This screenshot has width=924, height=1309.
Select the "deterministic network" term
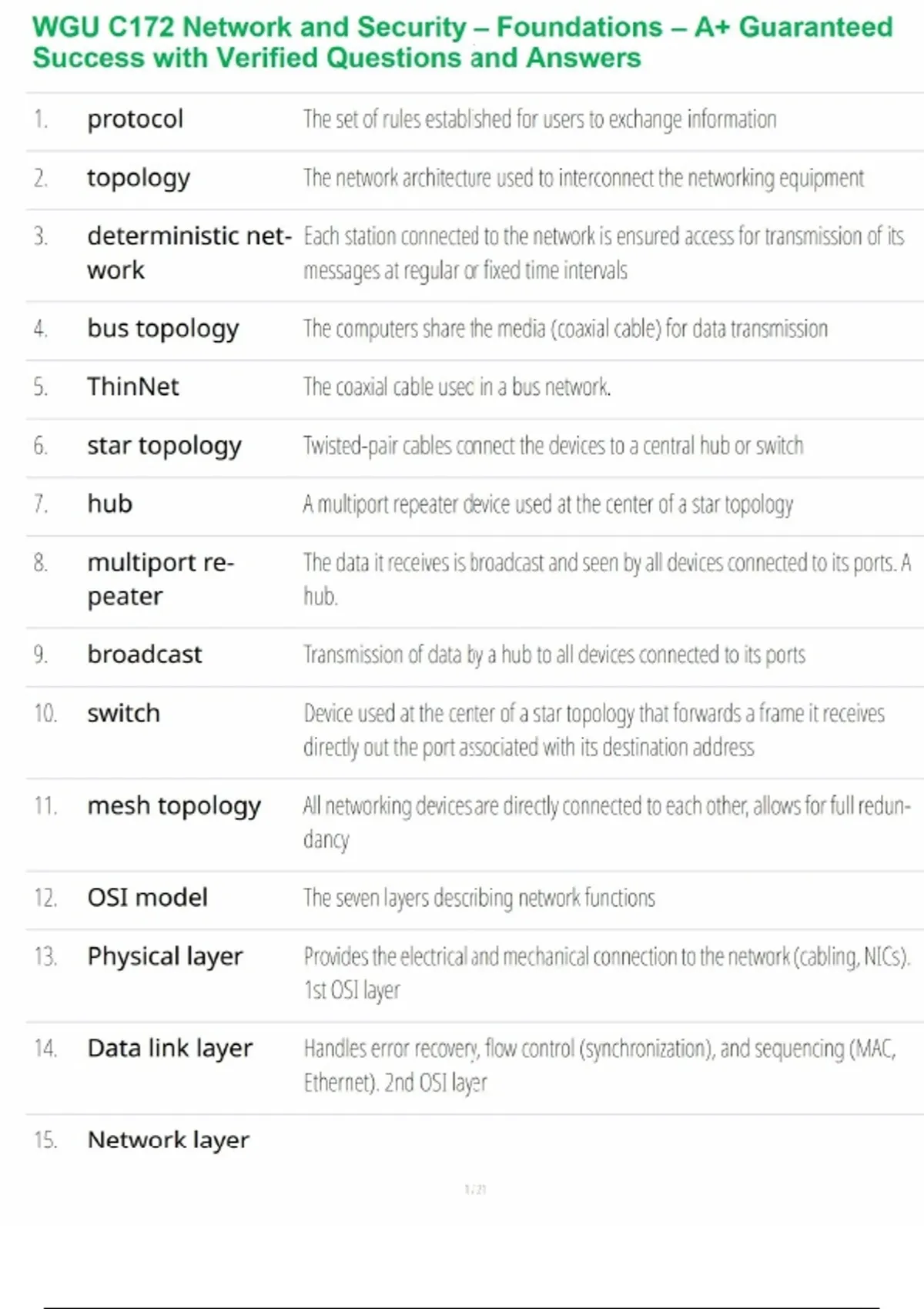189,253
